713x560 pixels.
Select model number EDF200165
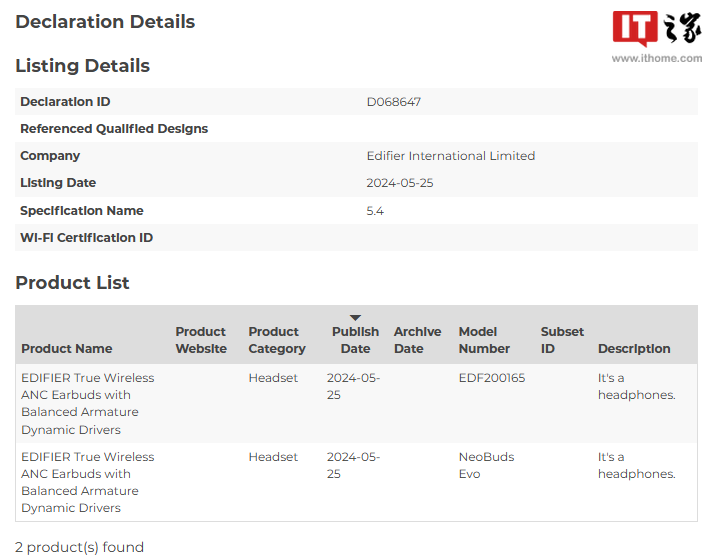492,378
